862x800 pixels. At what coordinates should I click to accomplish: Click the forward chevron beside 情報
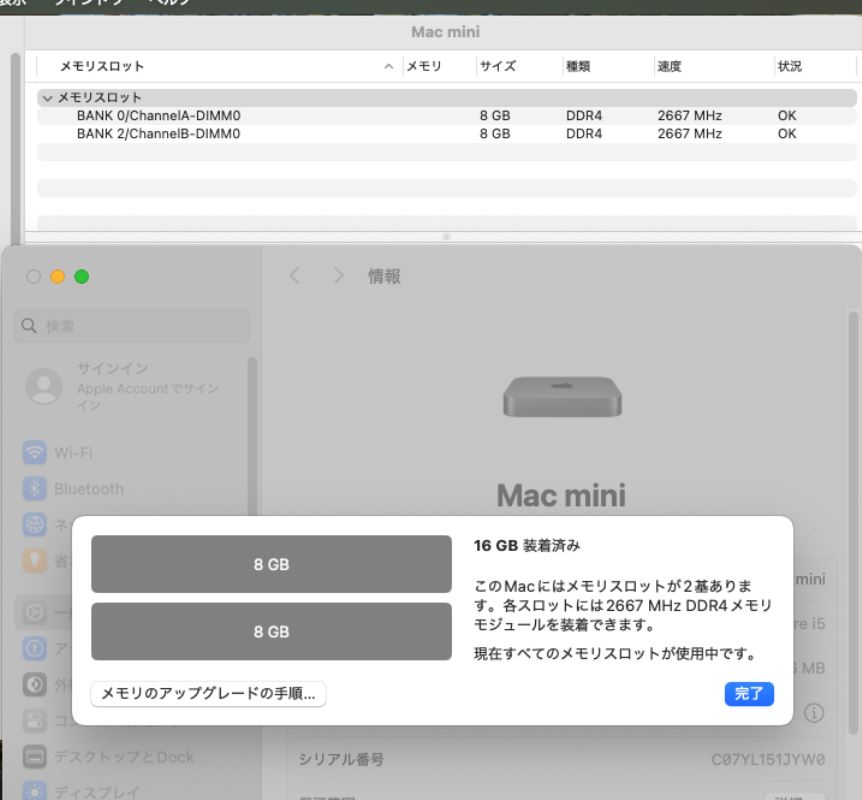(339, 275)
